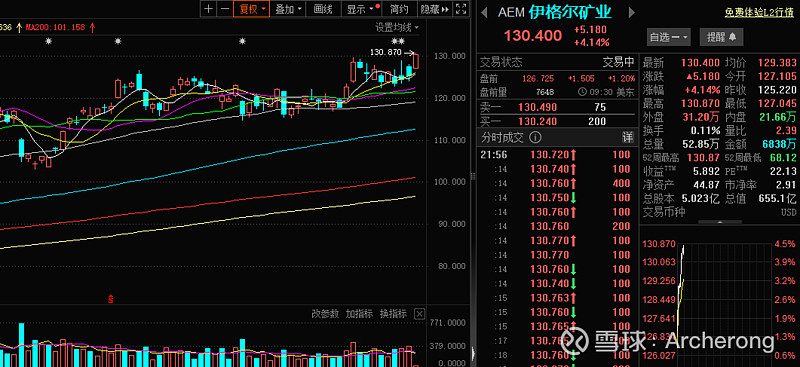Open 自选一 watchlist selector
Viewport: 800px width, 367px height.
pos(668,37)
